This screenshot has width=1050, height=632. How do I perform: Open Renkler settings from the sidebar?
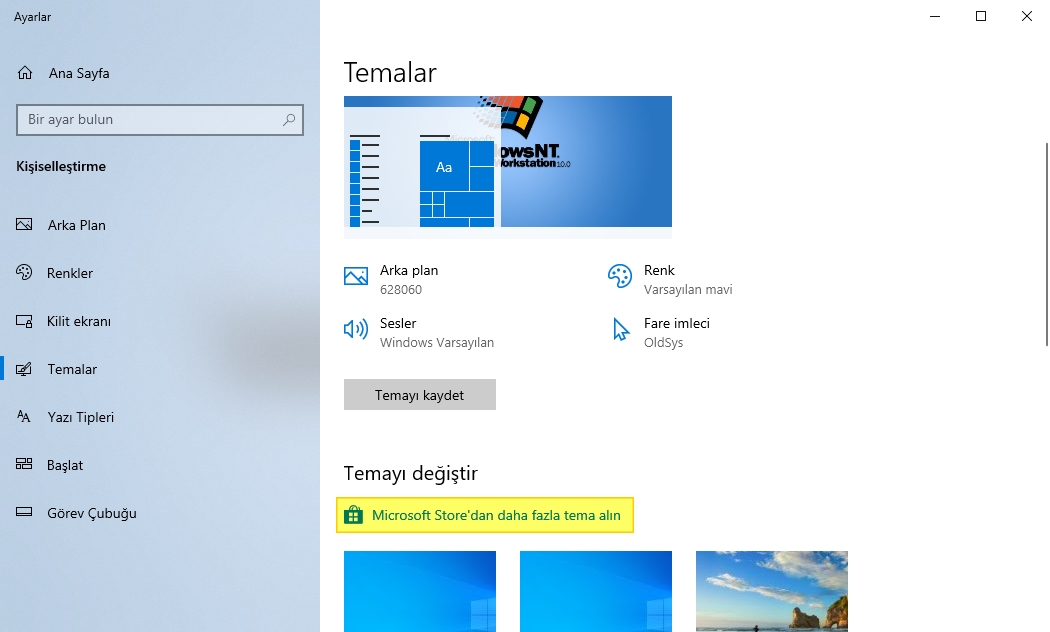coord(24,273)
